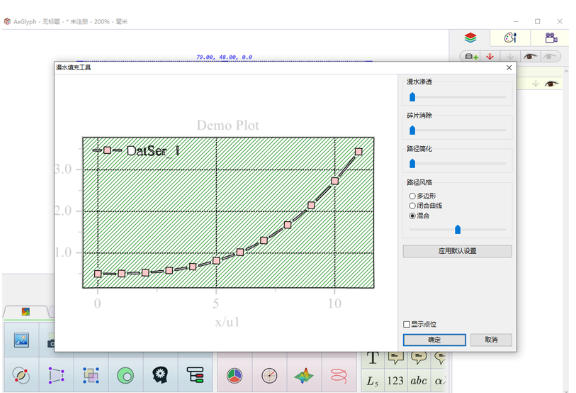Click the 路径简化 slider handle
576x393 pixels.
[412, 163]
